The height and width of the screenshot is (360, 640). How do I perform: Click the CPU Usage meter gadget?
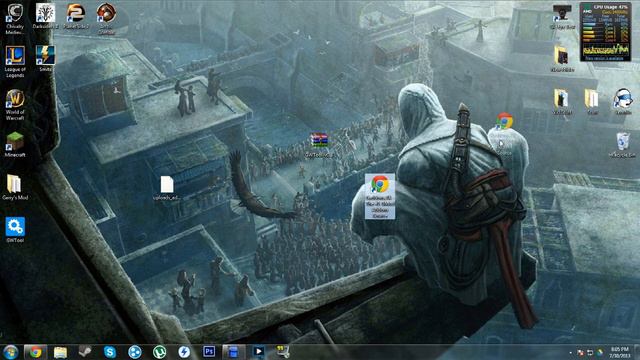click(x=606, y=32)
